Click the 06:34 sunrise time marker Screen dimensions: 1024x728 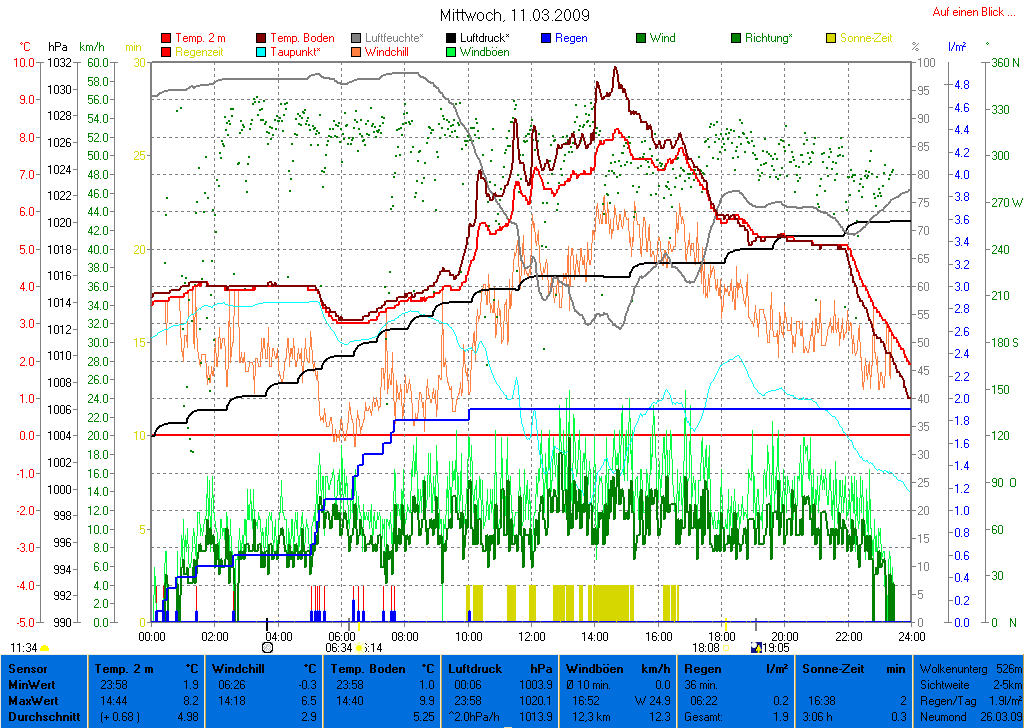click(340, 648)
